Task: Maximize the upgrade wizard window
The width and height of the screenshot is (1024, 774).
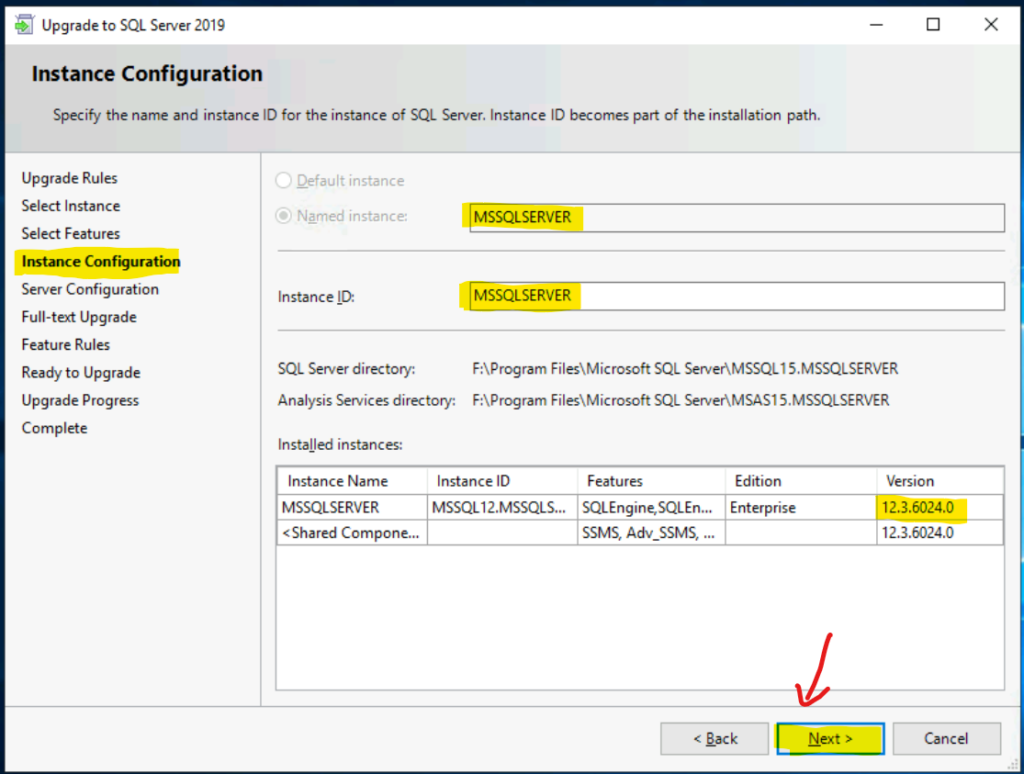Action: pyautogui.click(x=933, y=25)
